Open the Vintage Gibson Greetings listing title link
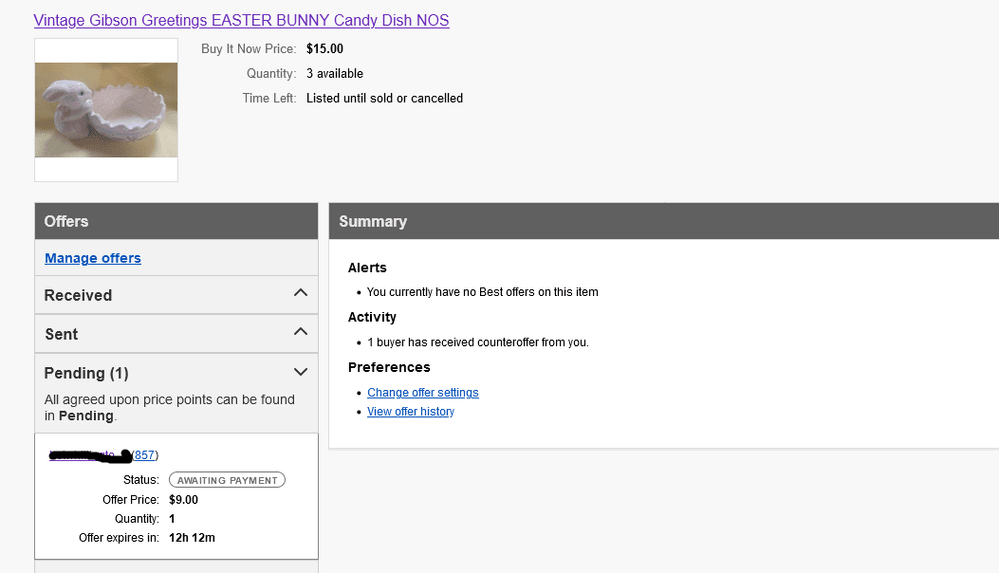The height and width of the screenshot is (573, 999). point(241,20)
